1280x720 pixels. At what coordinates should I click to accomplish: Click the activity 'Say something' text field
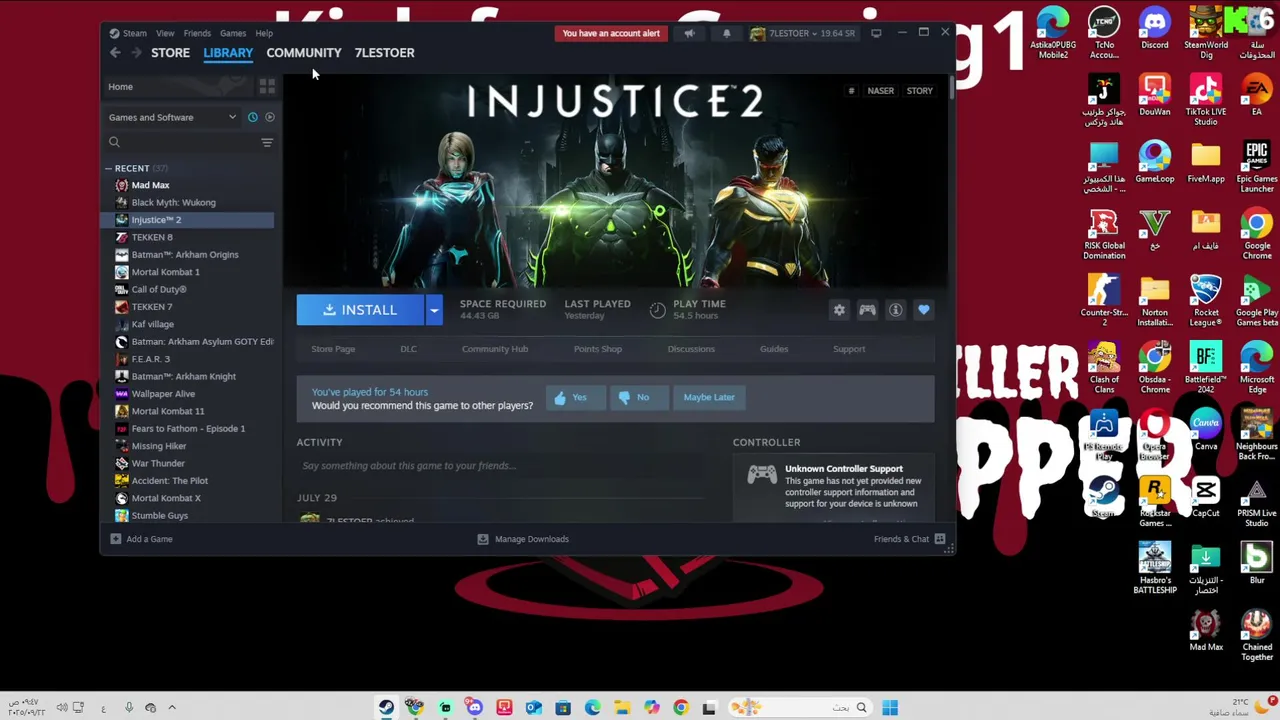click(x=502, y=466)
